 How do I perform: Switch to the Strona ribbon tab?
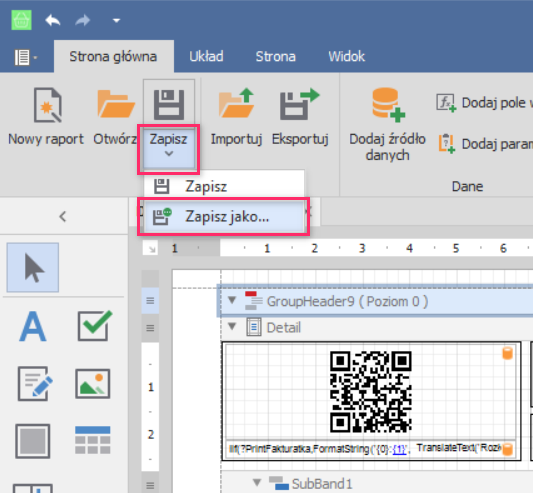[x=276, y=56]
